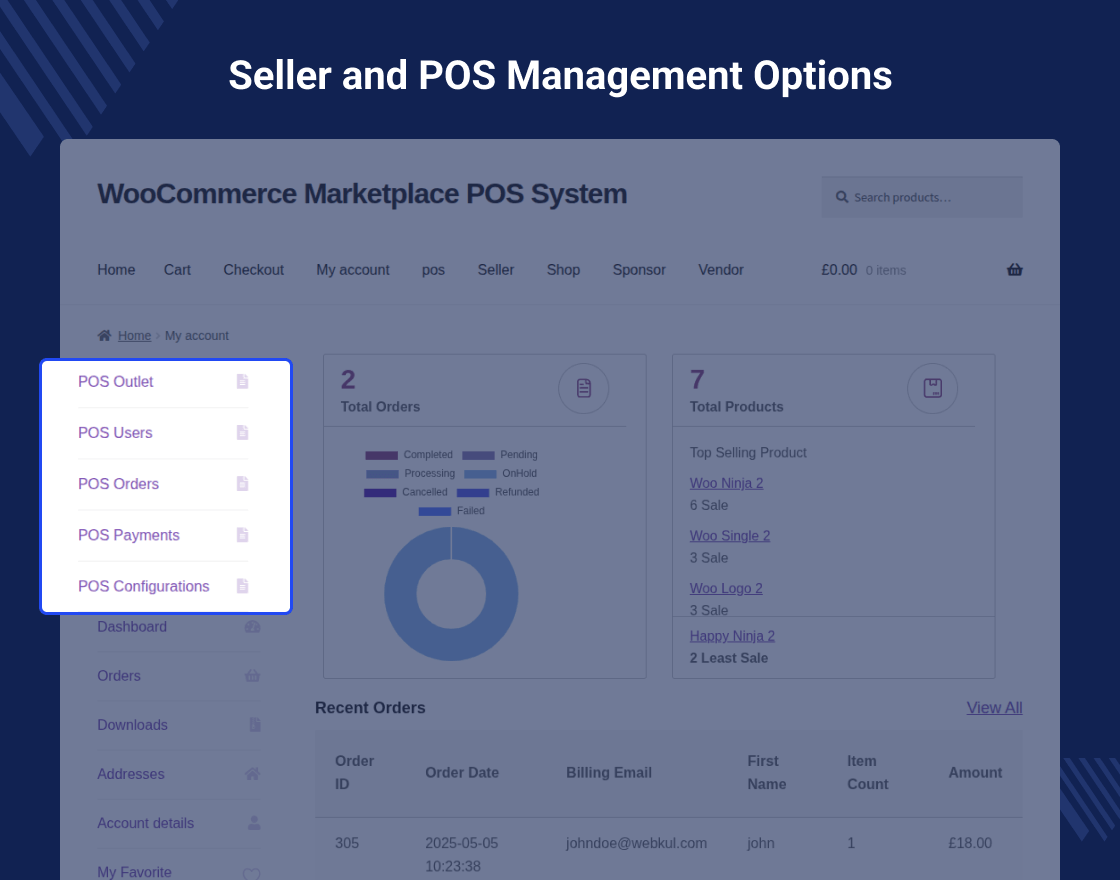Viewport: 1120px width, 880px height.
Task: Click the Home breadcrumb link
Action: pos(134,336)
